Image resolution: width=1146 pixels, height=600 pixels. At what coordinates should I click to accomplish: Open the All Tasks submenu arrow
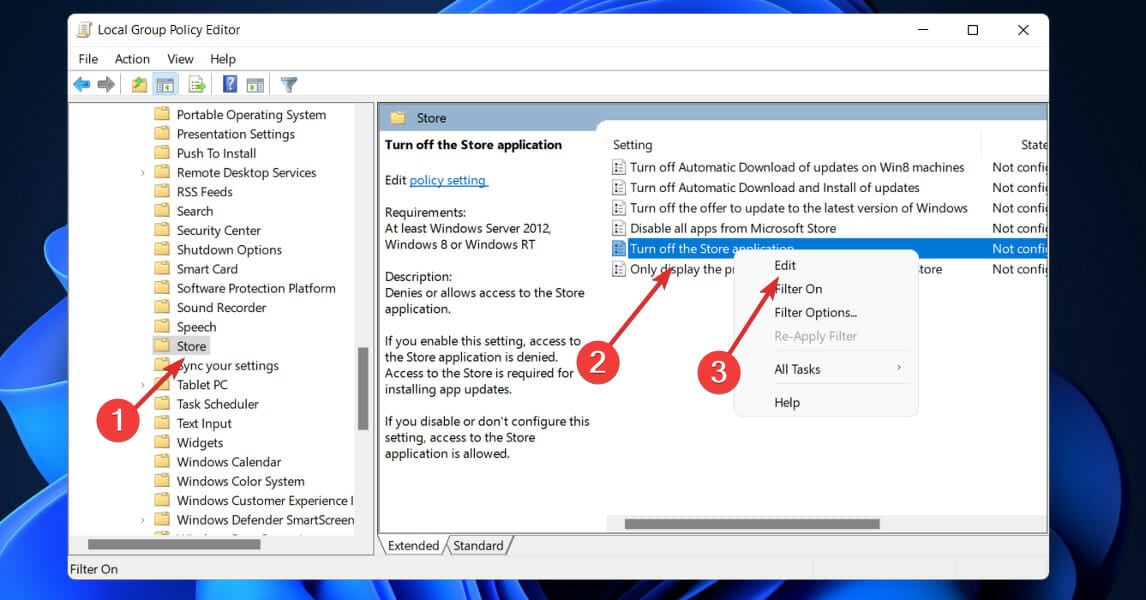pos(899,368)
